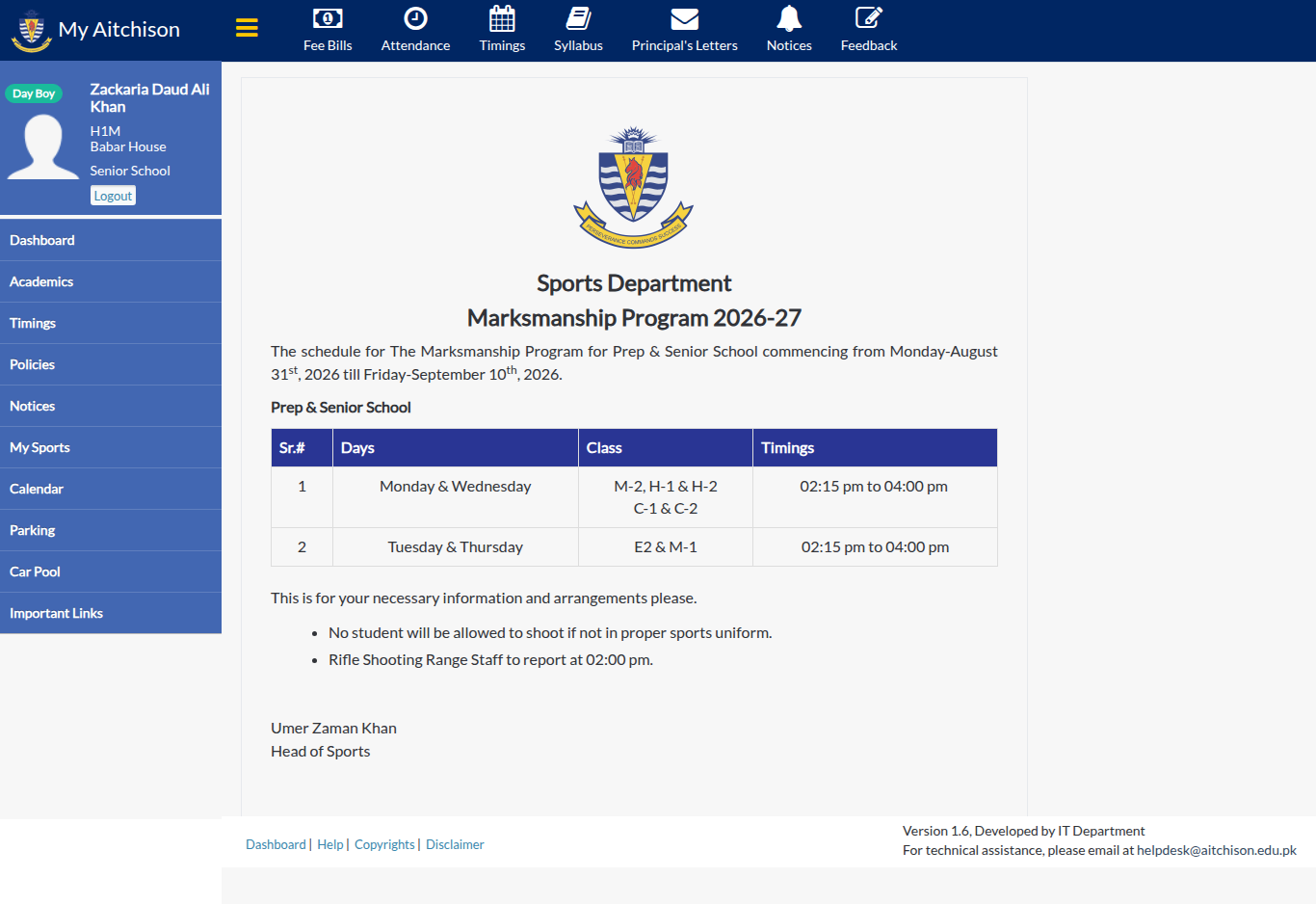
Task: Open the Copyrights footer link
Action: tap(384, 844)
